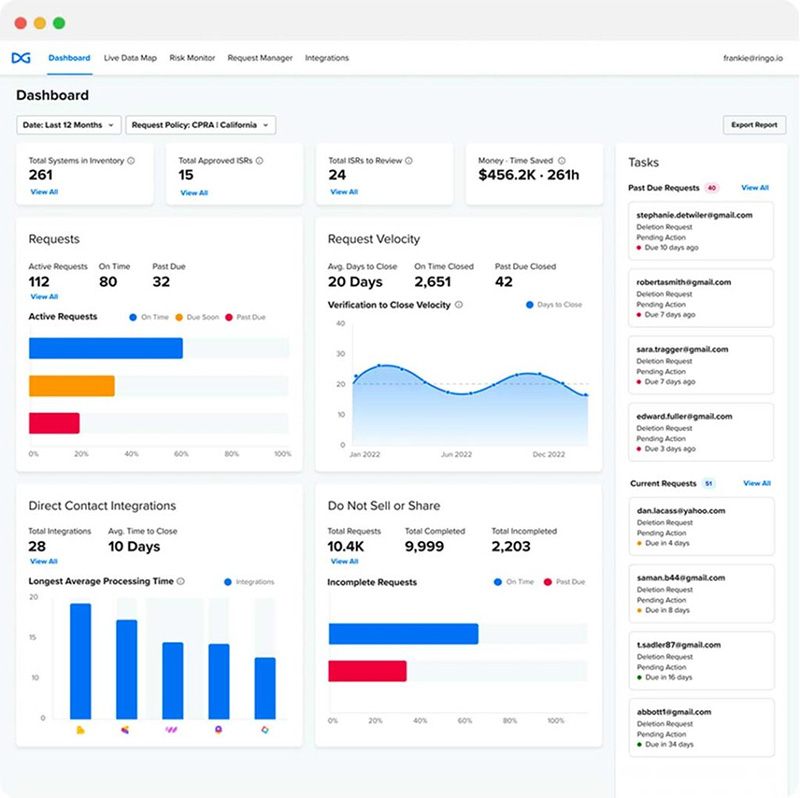Open the Request Policy CPRA California dropdown
The height and width of the screenshot is (798, 800).
[x=200, y=124]
